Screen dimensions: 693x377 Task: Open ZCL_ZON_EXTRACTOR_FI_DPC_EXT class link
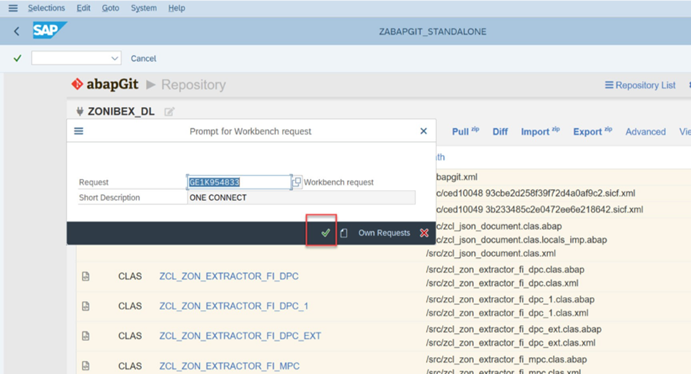(240, 336)
